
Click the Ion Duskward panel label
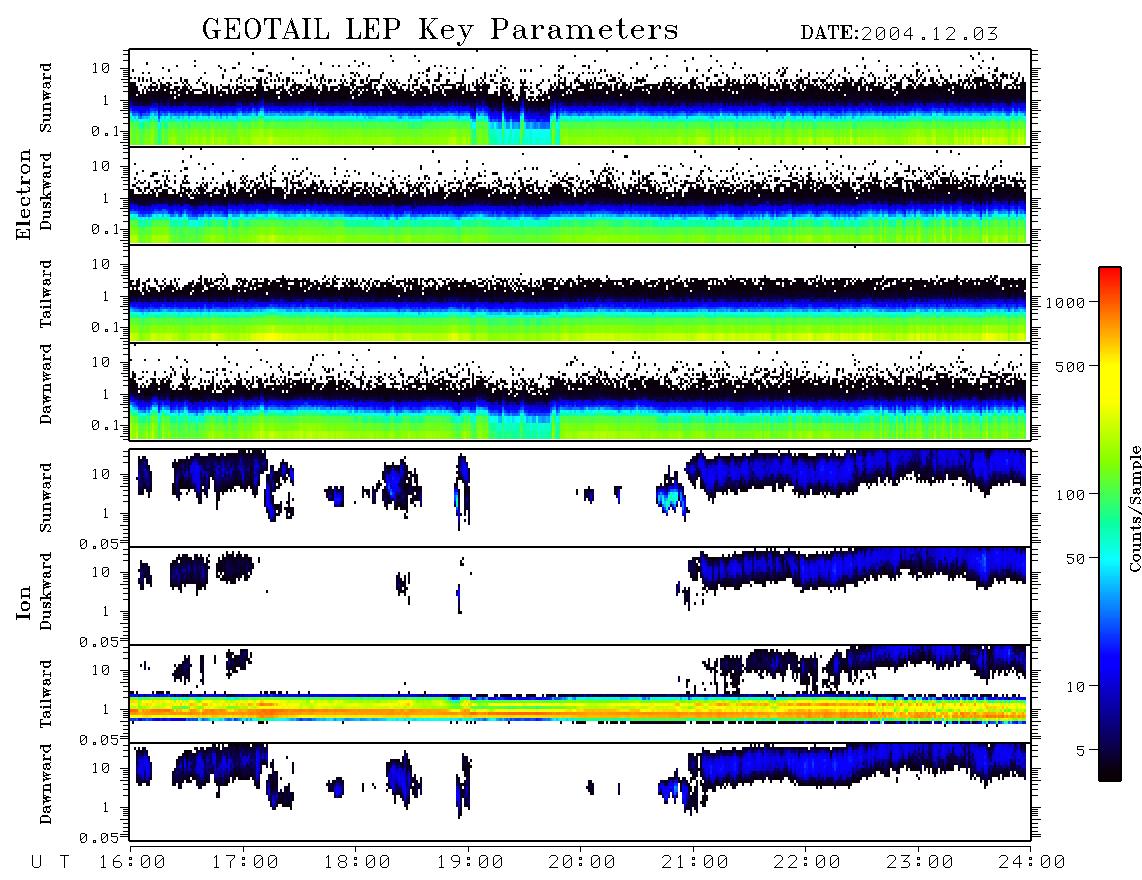(46, 591)
